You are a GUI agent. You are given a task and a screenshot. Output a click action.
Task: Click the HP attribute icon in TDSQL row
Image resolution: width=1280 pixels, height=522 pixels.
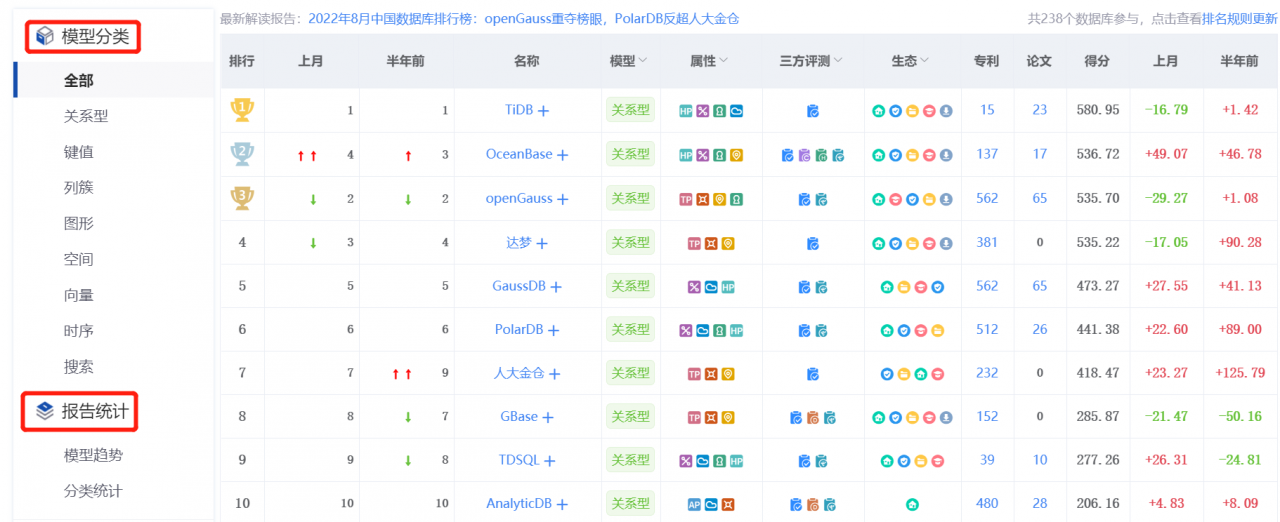(x=736, y=462)
